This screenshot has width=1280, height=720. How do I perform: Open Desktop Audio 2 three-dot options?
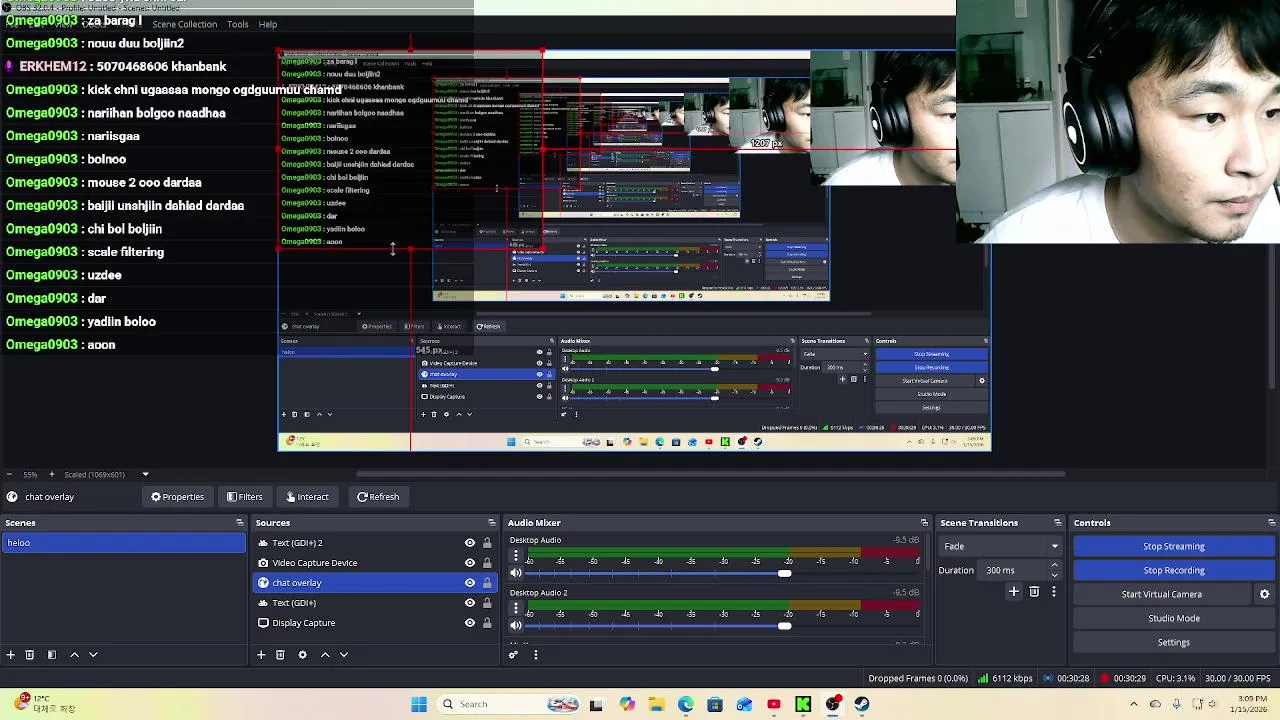(x=516, y=608)
